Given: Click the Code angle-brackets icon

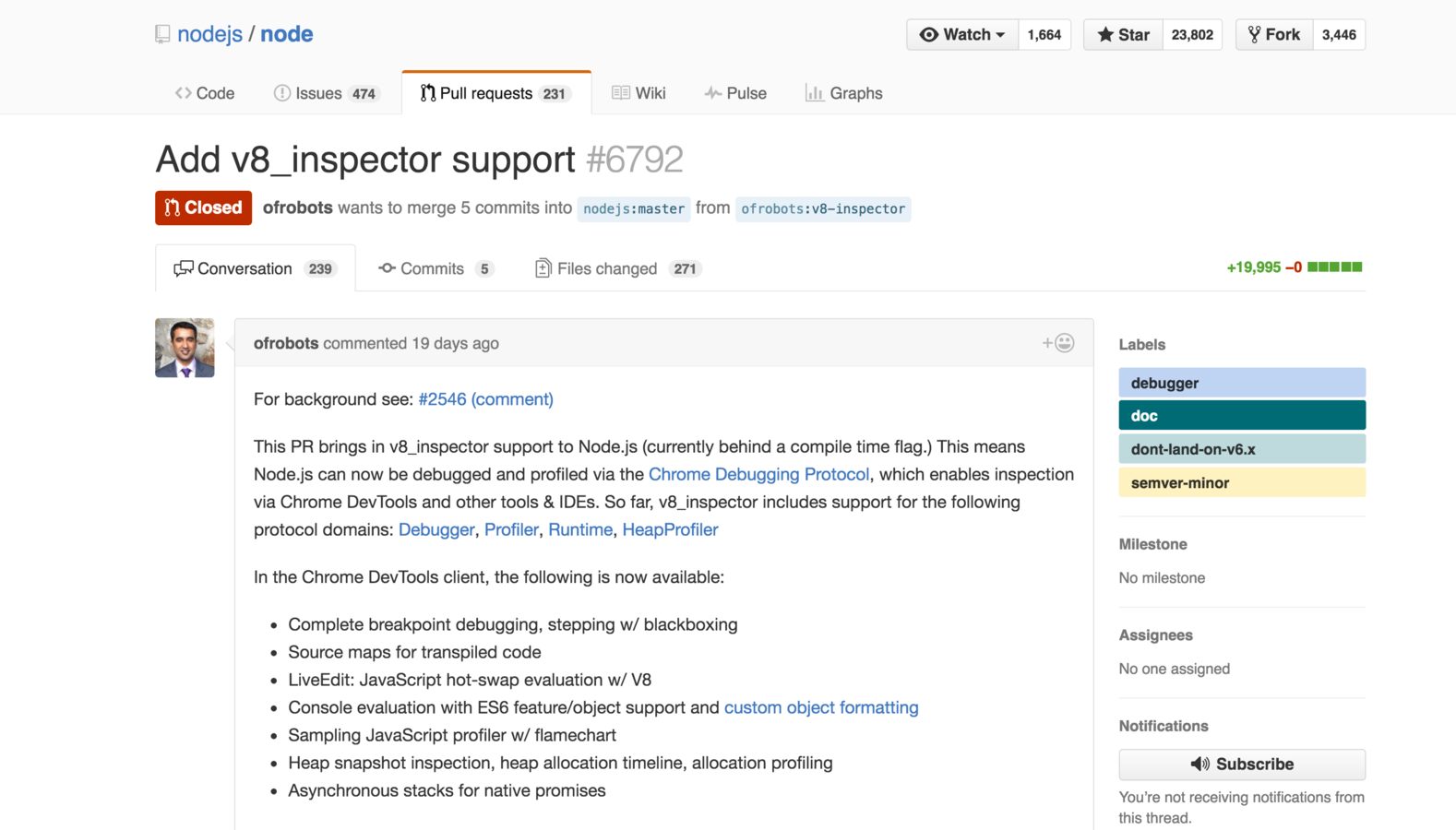Looking at the screenshot, I should tap(183, 93).
